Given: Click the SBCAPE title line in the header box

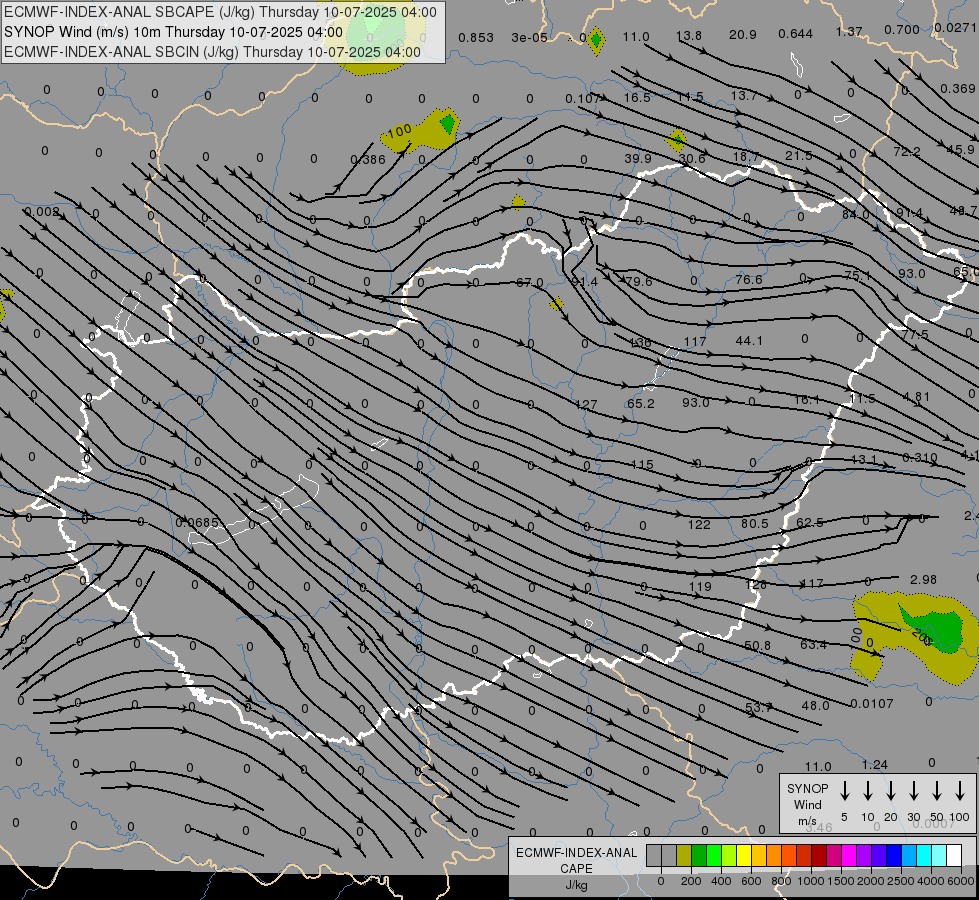Looking at the screenshot, I should point(220,12).
